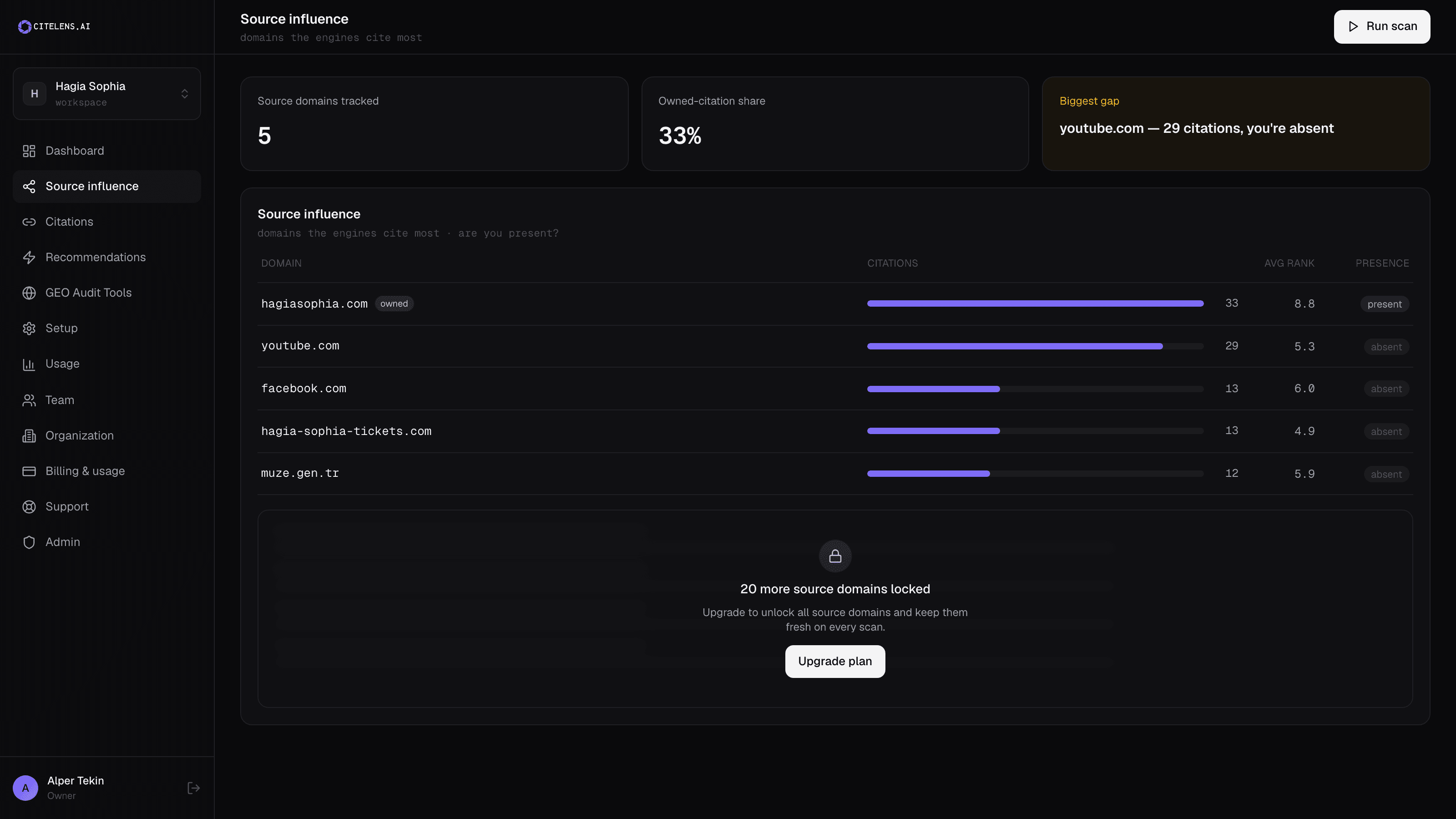This screenshot has width=1456, height=819.
Task: Click the Citations column header
Action: 892,263
